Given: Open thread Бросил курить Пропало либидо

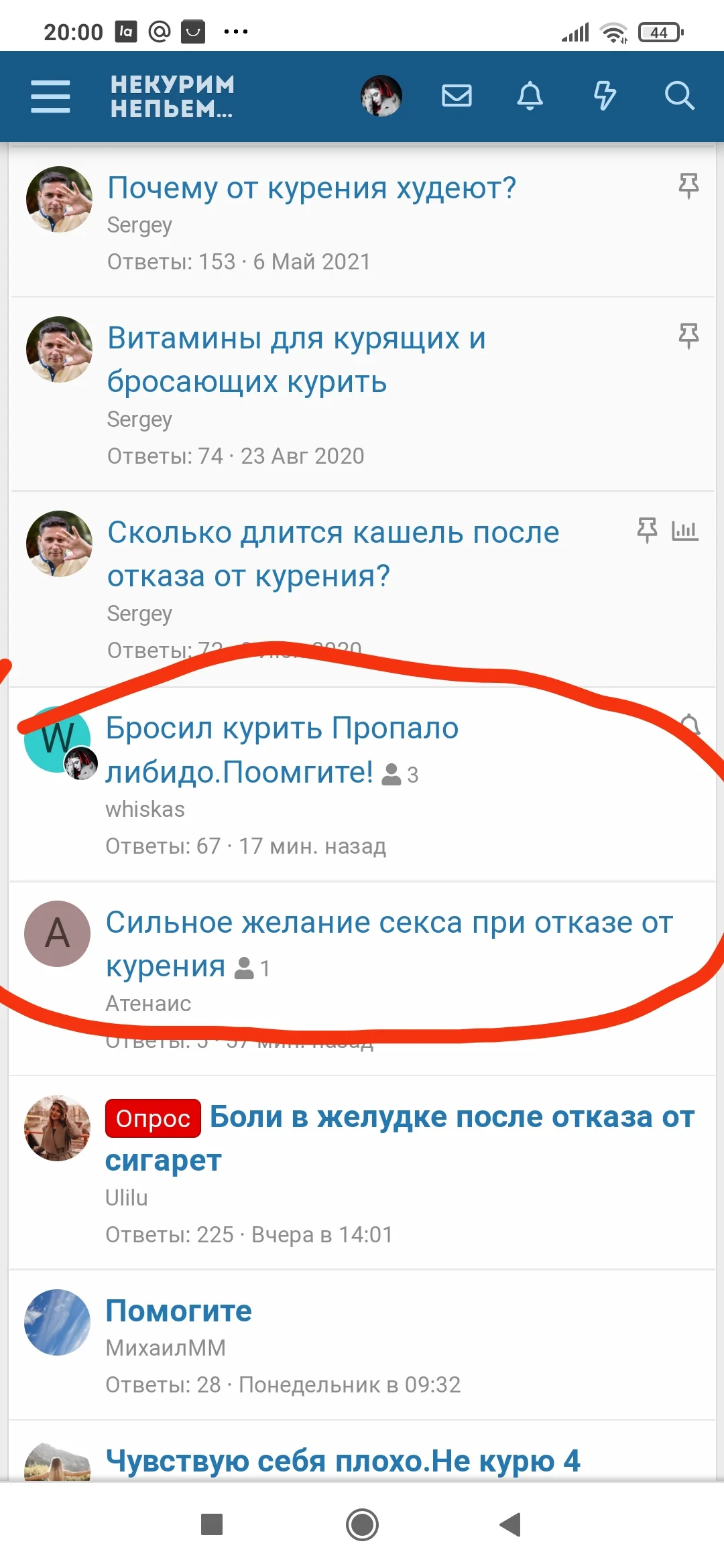Looking at the screenshot, I should 282,750.
